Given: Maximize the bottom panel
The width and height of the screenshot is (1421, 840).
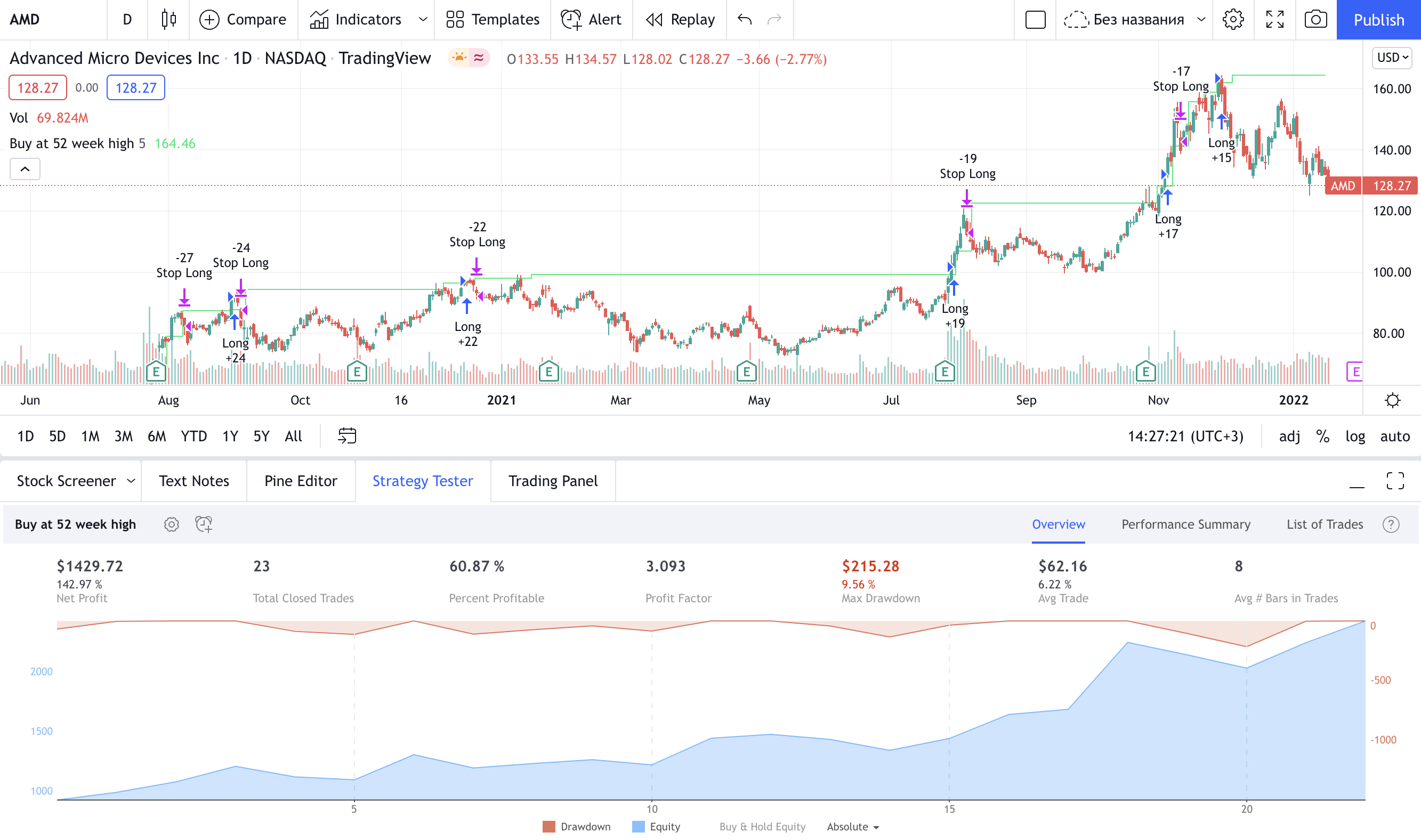Looking at the screenshot, I should 1395,481.
